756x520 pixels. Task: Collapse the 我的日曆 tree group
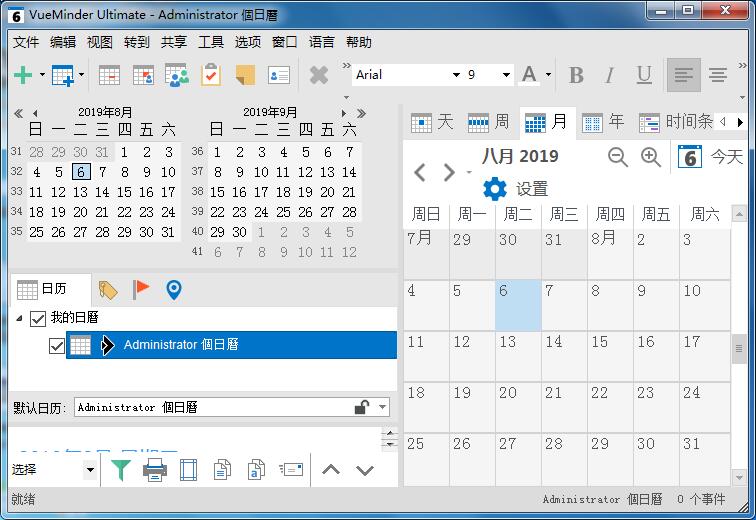[x=19, y=318]
